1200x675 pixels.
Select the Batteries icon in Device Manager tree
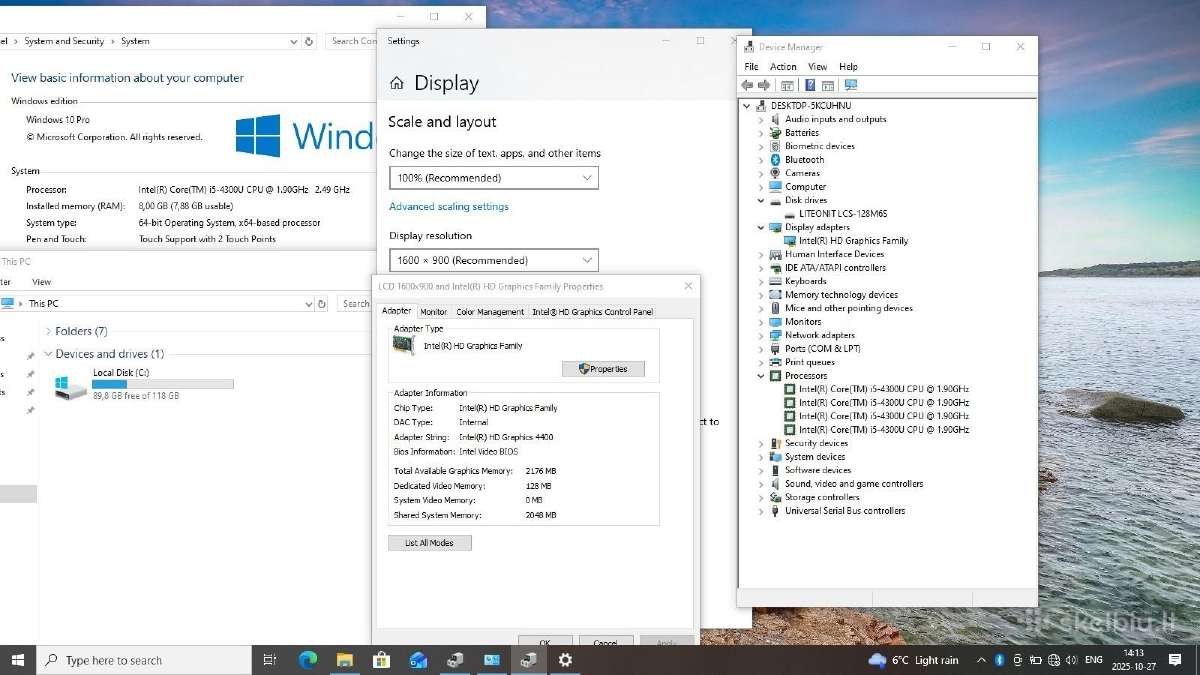tap(775, 132)
